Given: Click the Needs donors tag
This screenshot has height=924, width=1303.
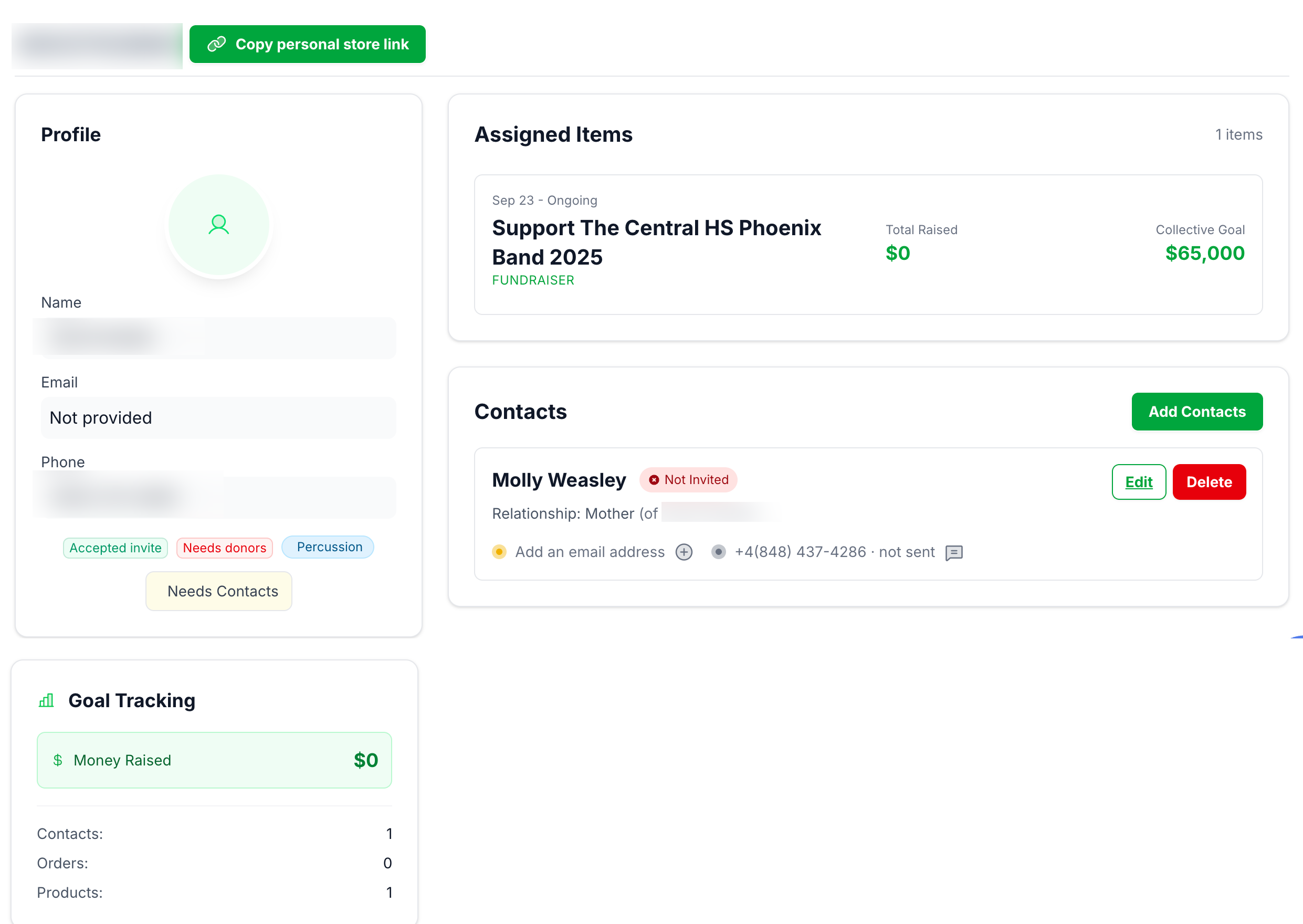Looking at the screenshot, I should 225,548.
